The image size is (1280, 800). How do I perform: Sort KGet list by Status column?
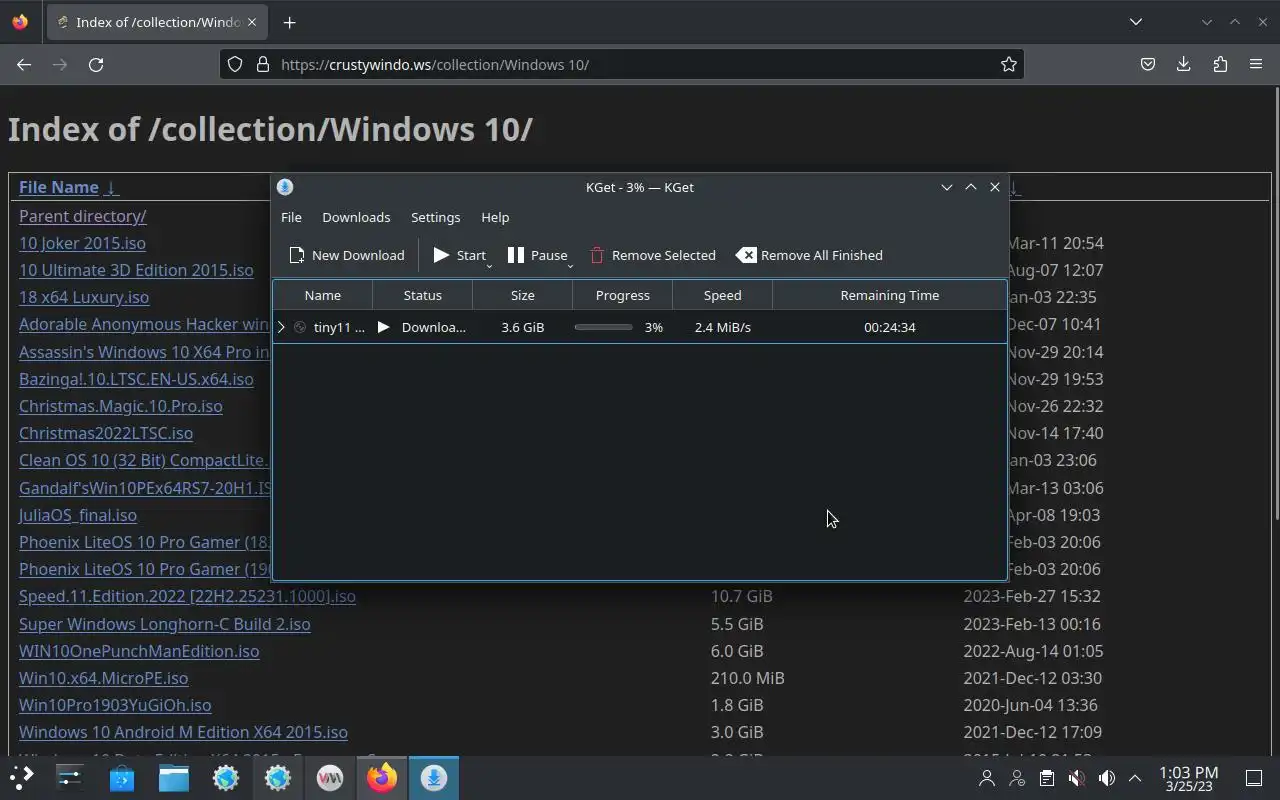pyautogui.click(x=422, y=295)
